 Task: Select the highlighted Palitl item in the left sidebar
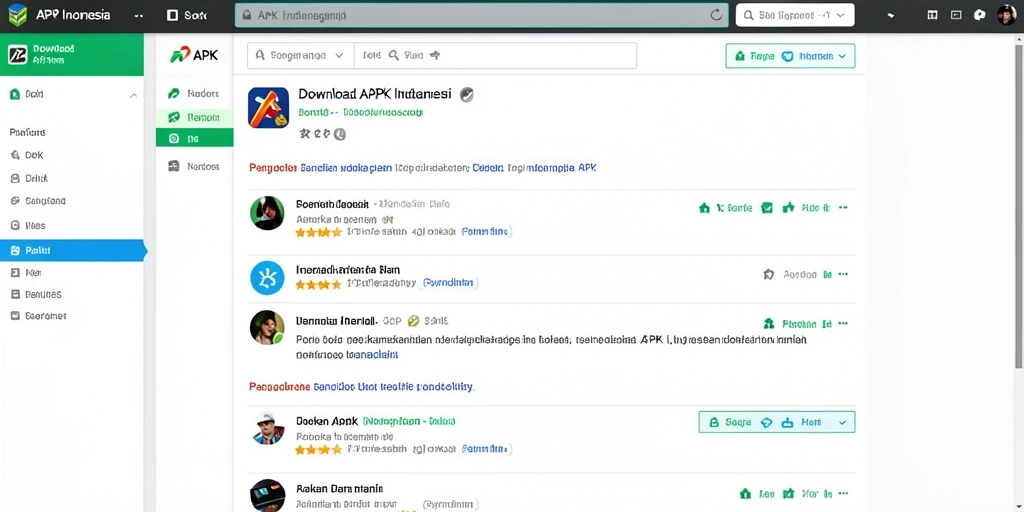pyautogui.click(x=72, y=250)
